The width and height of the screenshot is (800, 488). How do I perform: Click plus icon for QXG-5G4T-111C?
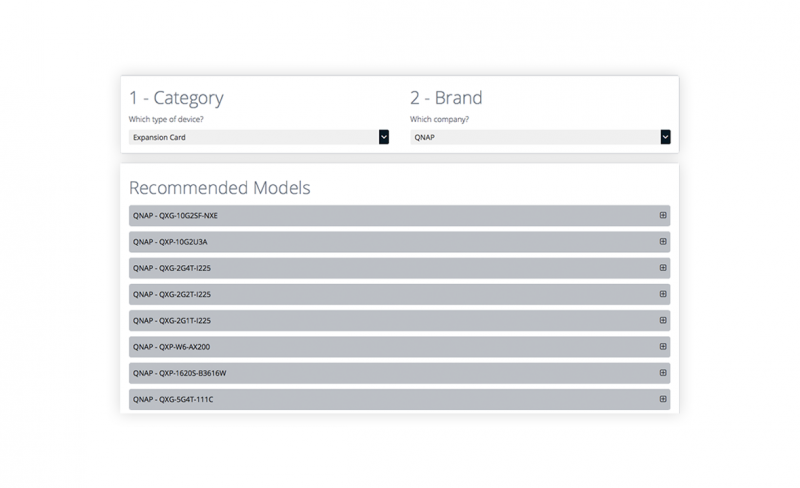pos(663,399)
